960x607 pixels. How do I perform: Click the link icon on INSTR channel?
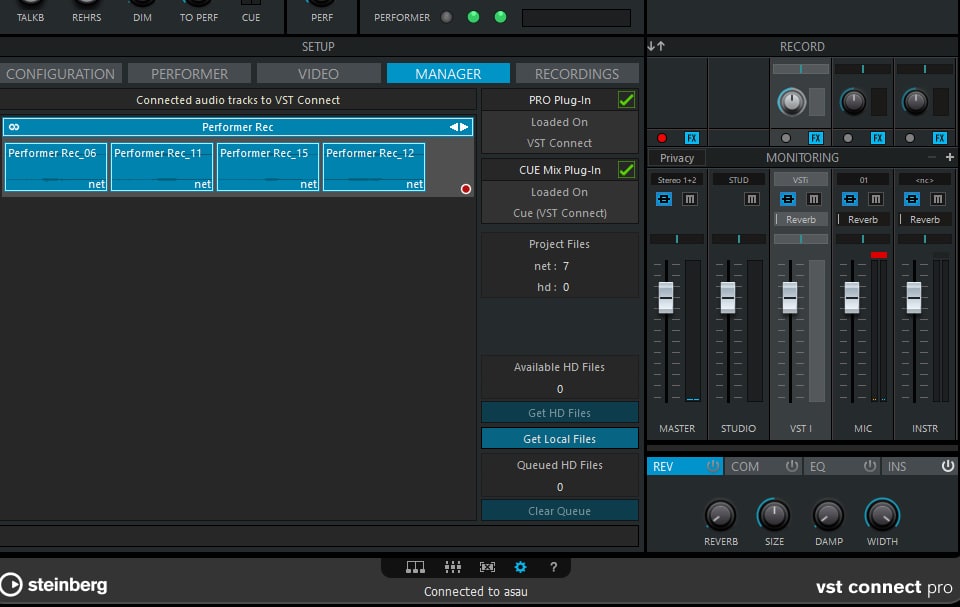(912, 199)
